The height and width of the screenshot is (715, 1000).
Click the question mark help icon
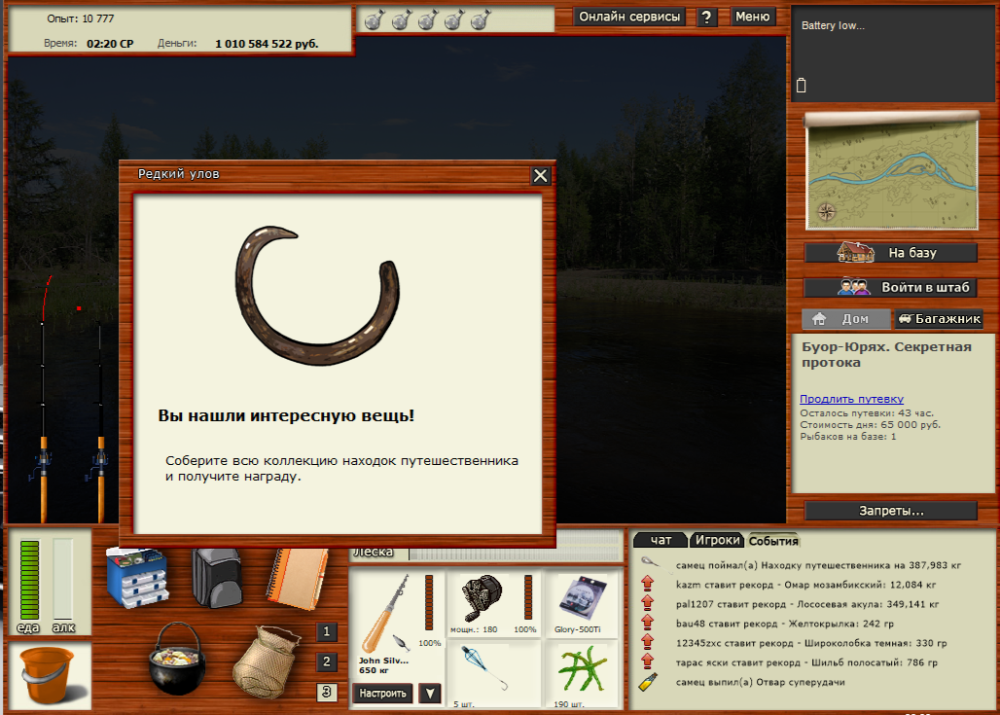(x=706, y=17)
